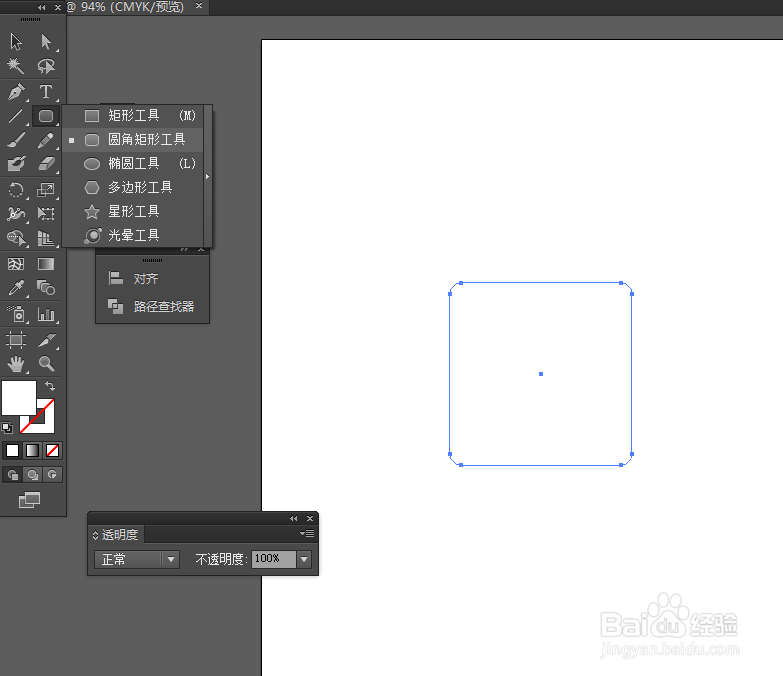This screenshot has width=783, height=676.
Task: Select the Blend tool
Action: [x=46, y=288]
